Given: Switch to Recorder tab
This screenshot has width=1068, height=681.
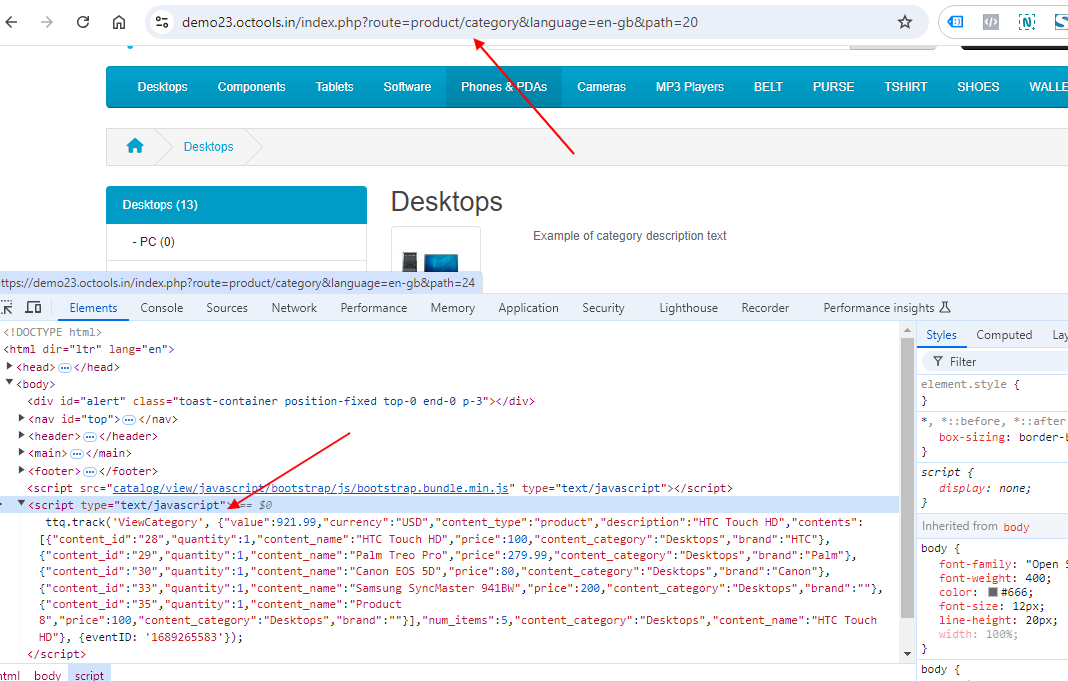Looking at the screenshot, I should click(765, 308).
